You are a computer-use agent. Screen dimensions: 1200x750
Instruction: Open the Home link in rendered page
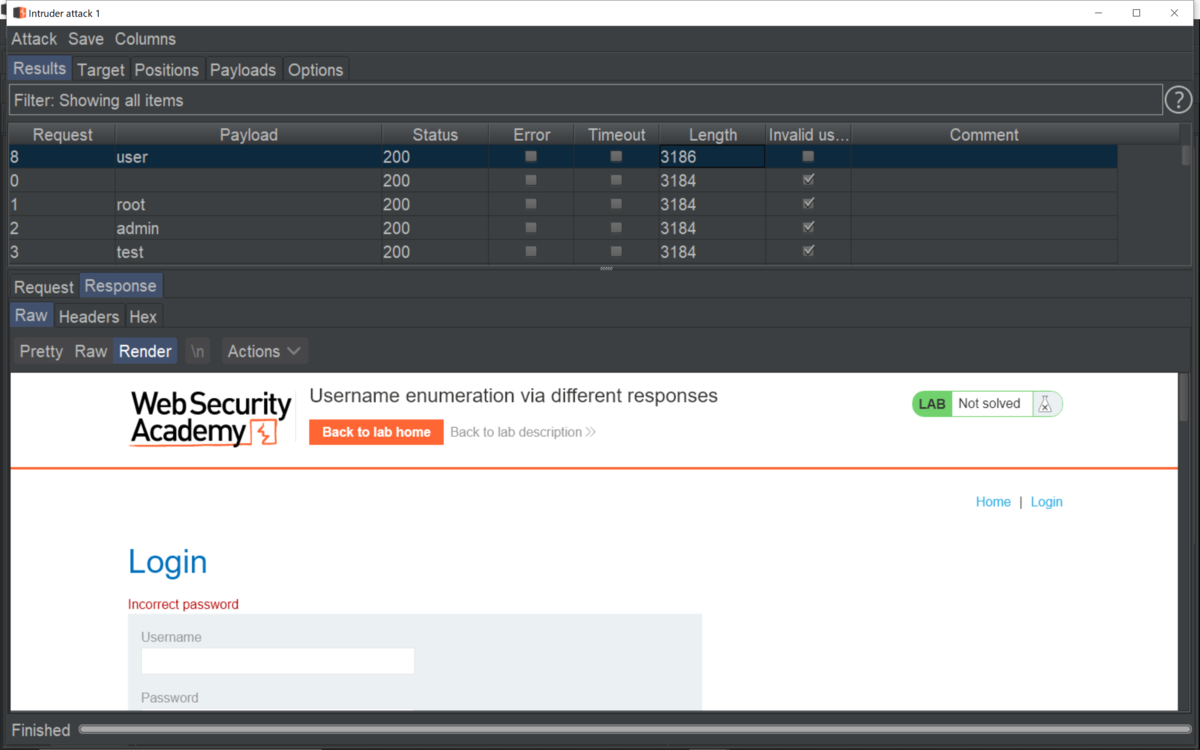coord(993,502)
